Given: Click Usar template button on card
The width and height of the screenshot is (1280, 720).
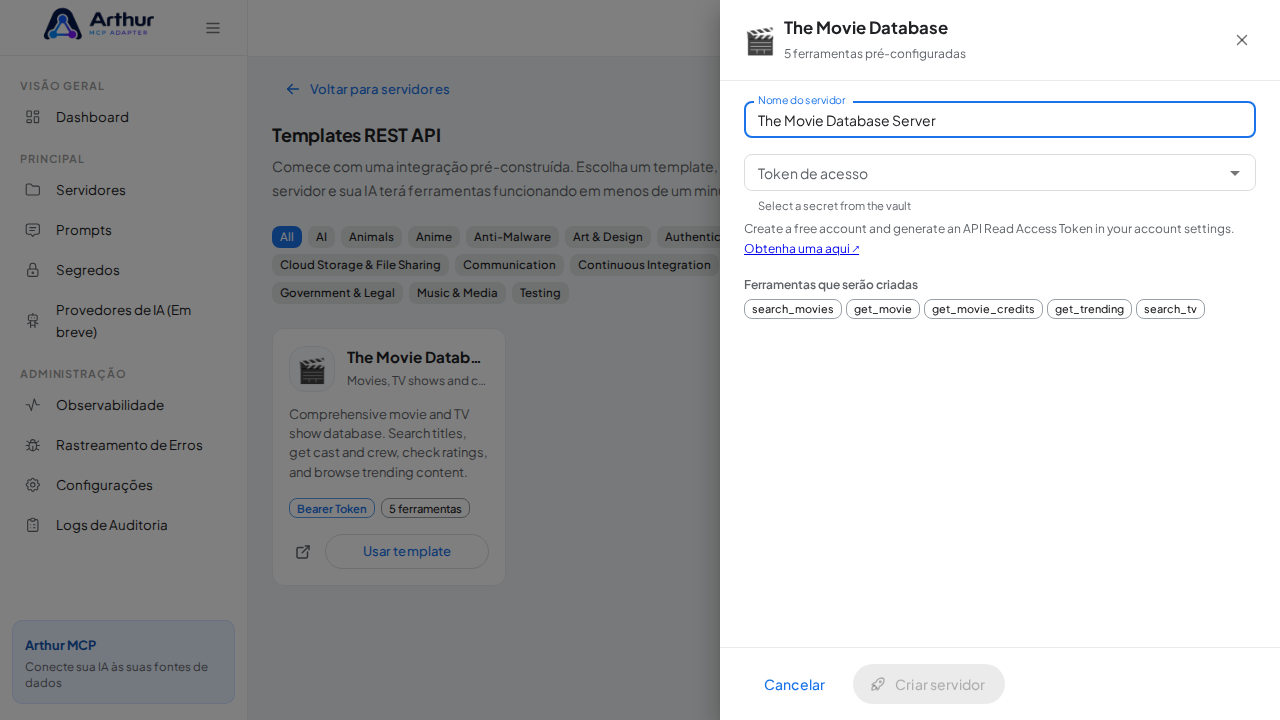Looking at the screenshot, I should [407, 551].
